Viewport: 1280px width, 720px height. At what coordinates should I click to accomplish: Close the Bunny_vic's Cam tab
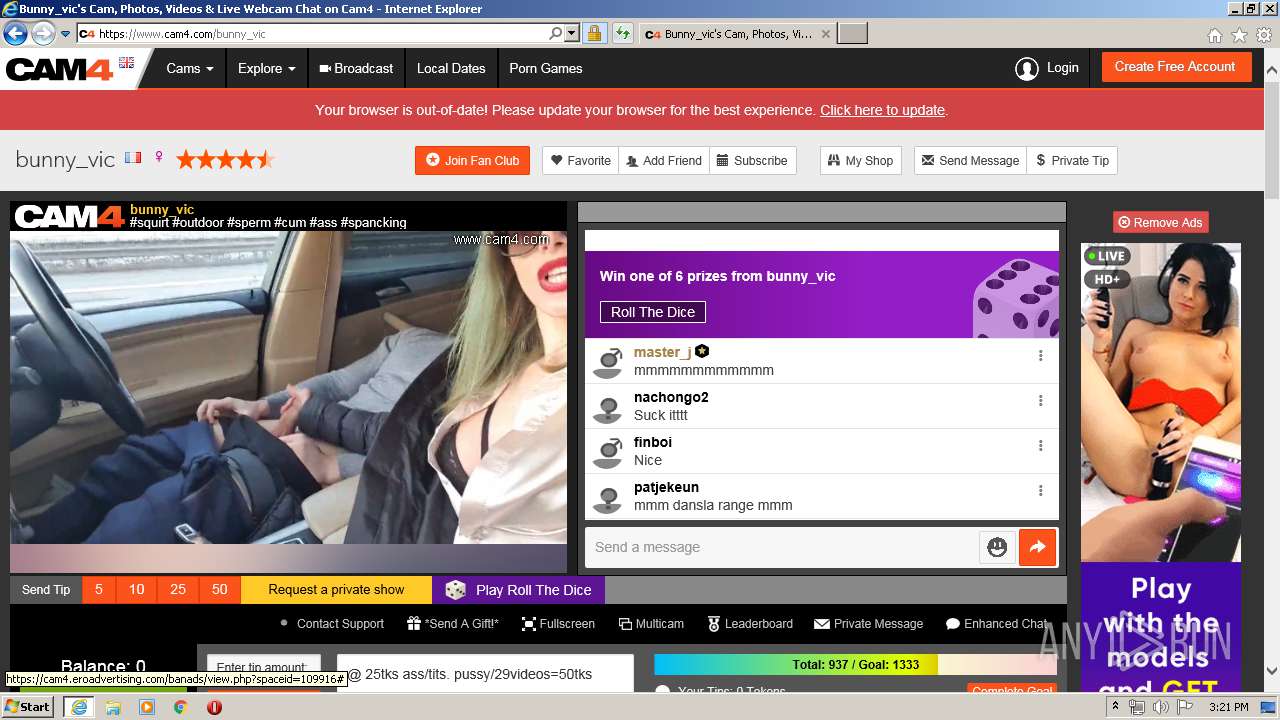[825, 34]
